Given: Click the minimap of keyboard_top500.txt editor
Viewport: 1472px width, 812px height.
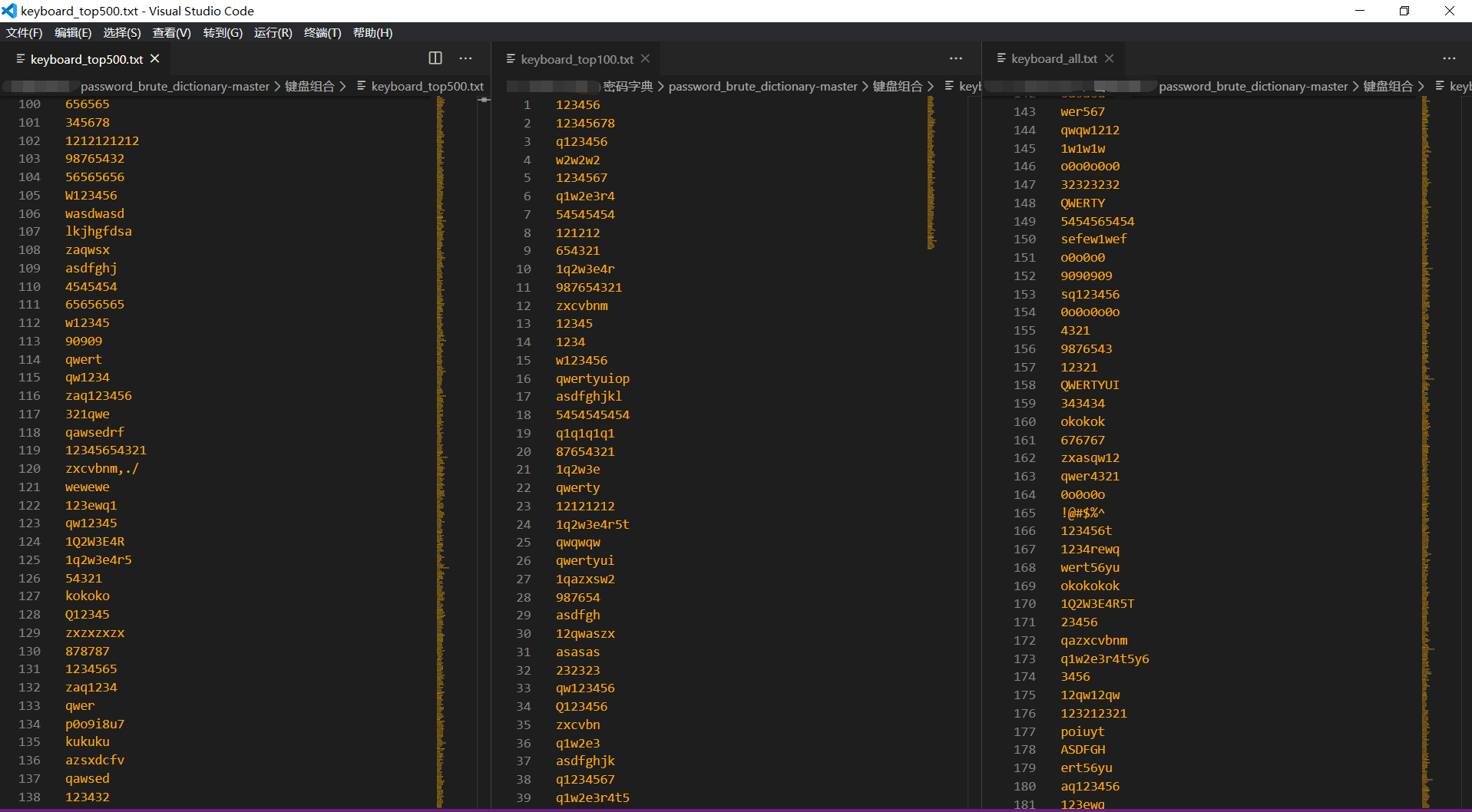Looking at the screenshot, I should [x=442, y=453].
